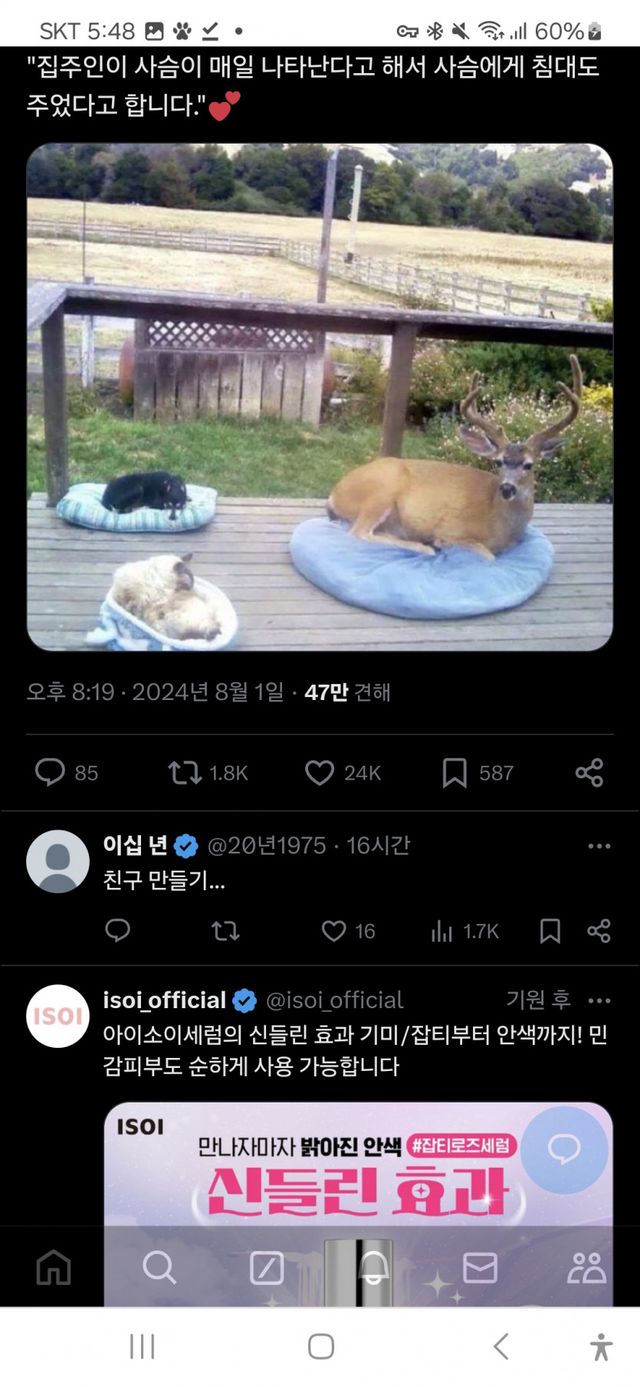
Task: Go to Home tab
Action: (x=54, y=1267)
